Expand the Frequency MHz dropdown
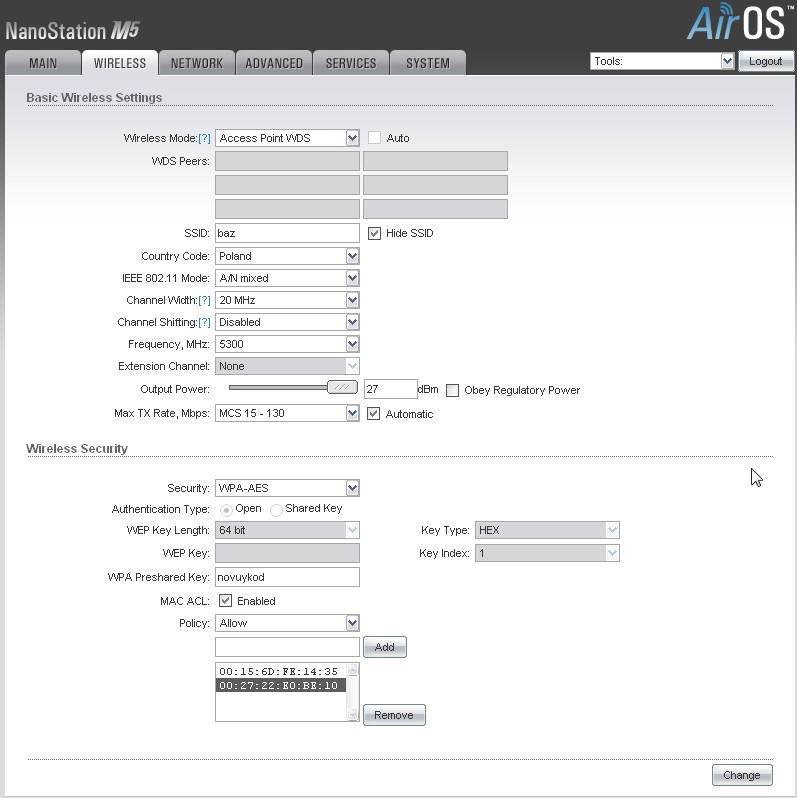Image resolution: width=797 pixels, height=798 pixels. click(x=287, y=344)
